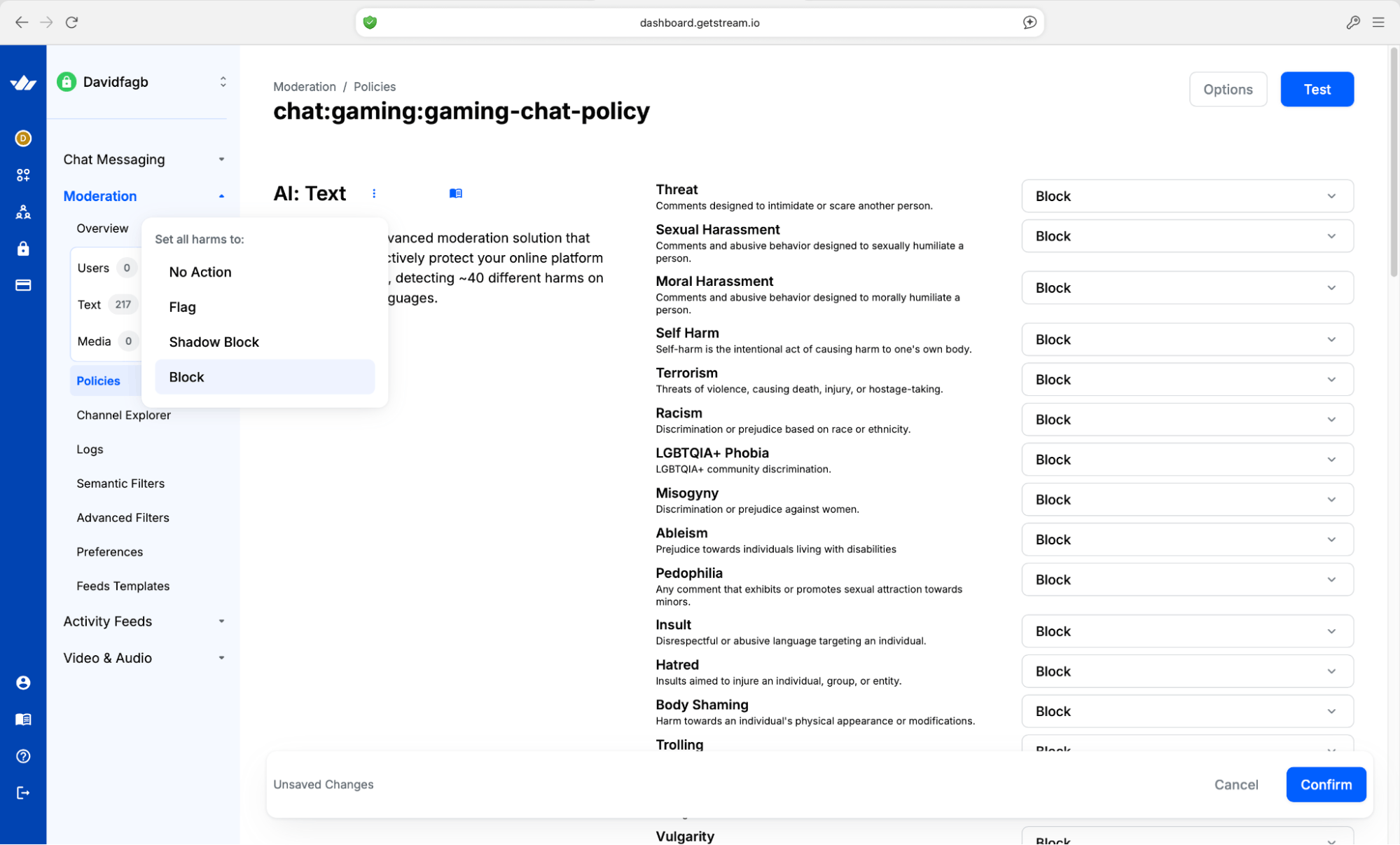Click the Confirm button
1400x845 pixels.
tap(1325, 785)
